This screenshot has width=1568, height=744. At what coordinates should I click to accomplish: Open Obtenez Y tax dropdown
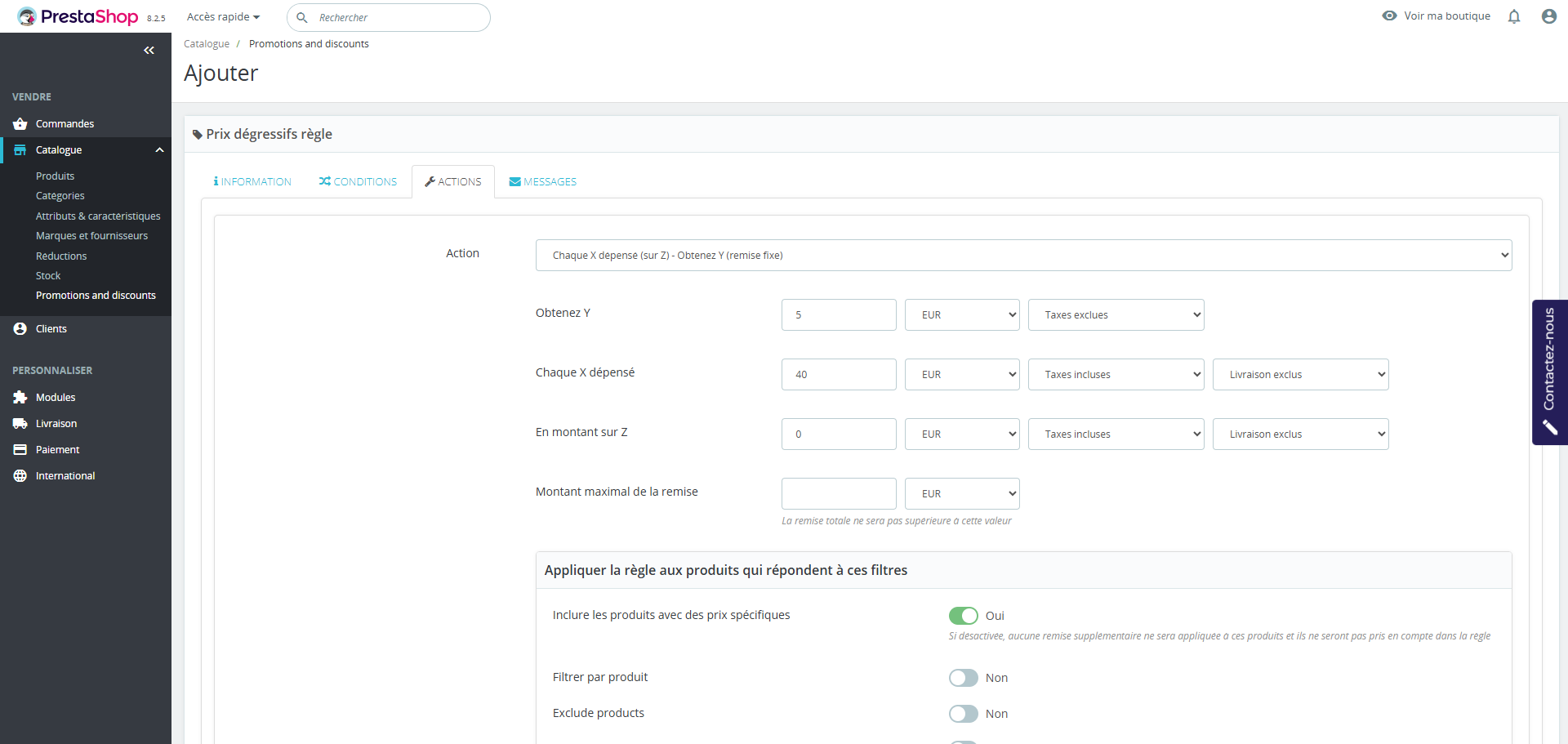(1116, 315)
